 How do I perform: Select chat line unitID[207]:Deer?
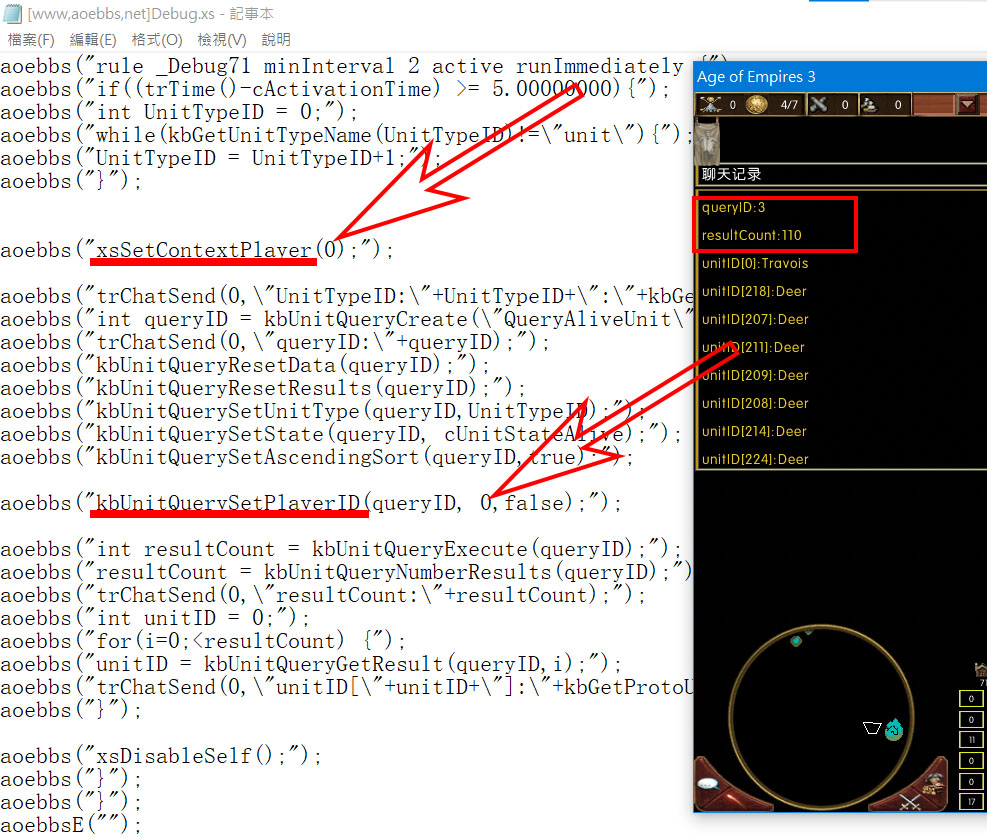(x=755, y=319)
